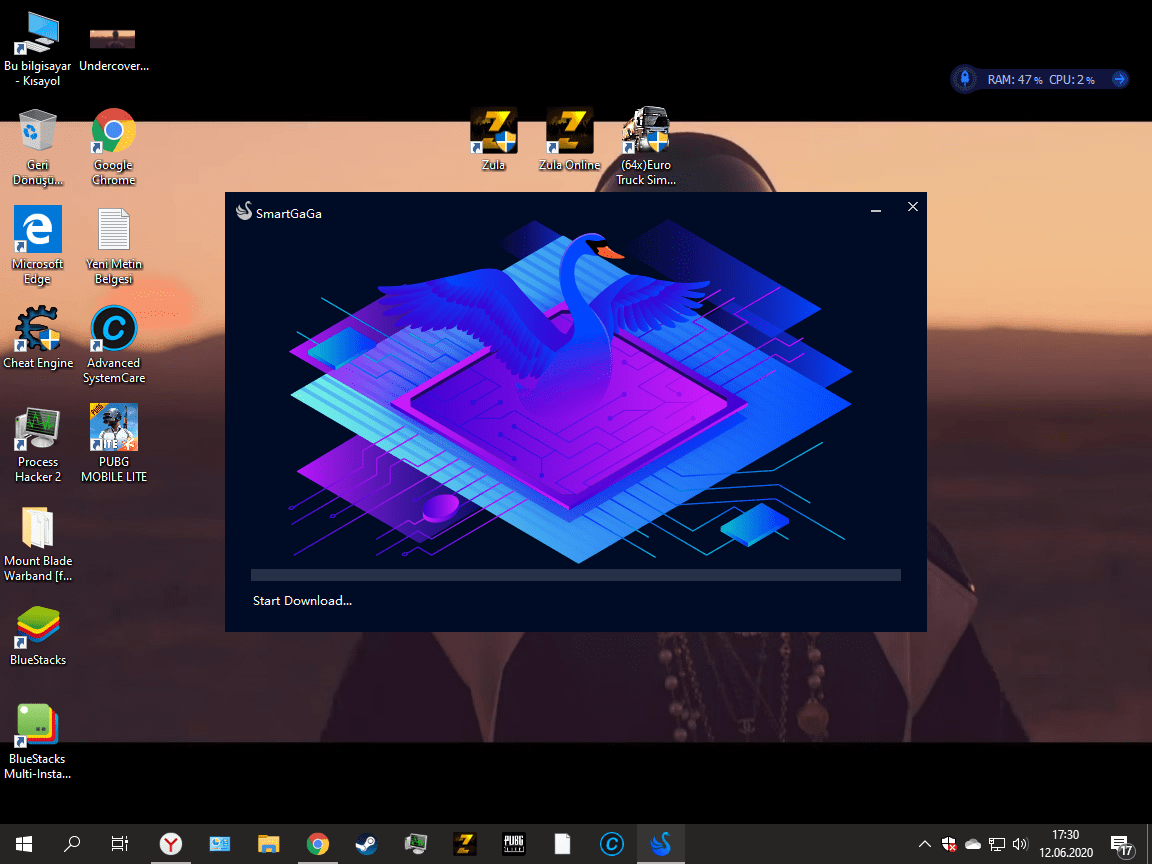
Task: Open Task View from taskbar
Action: coord(119,844)
